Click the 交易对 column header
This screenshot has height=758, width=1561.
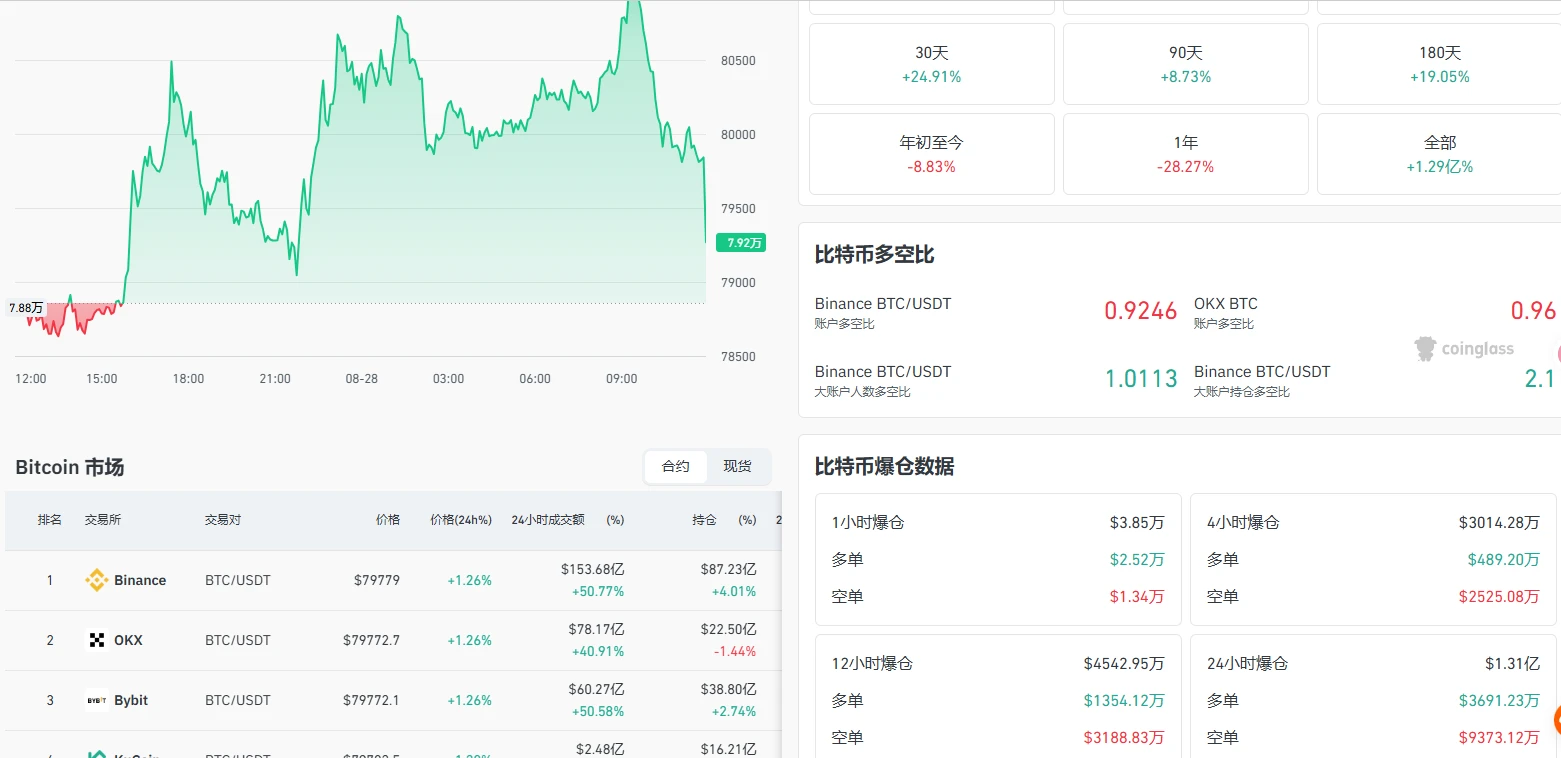(223, 520)
